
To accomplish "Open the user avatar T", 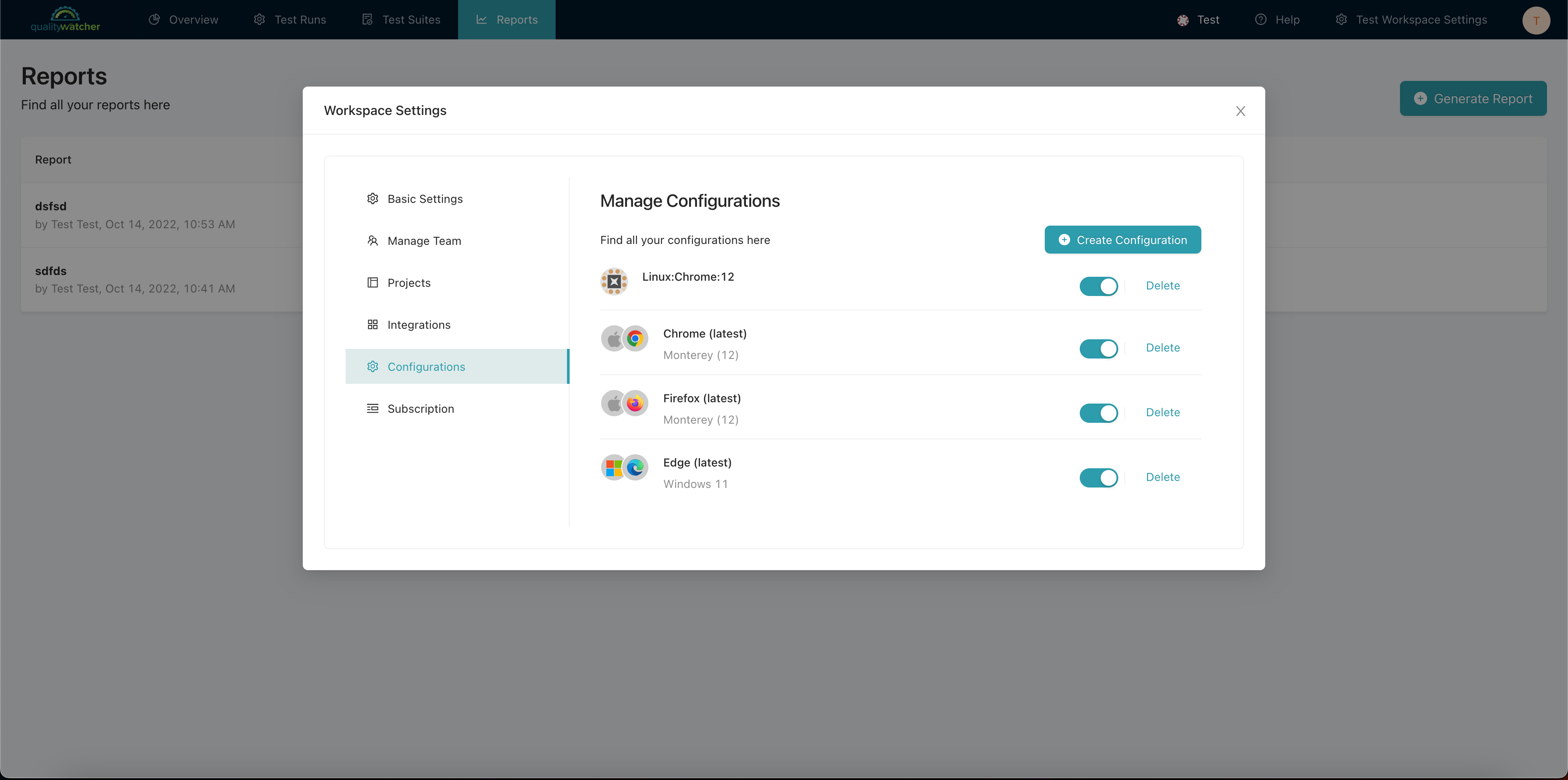I will coord(1536,20).
